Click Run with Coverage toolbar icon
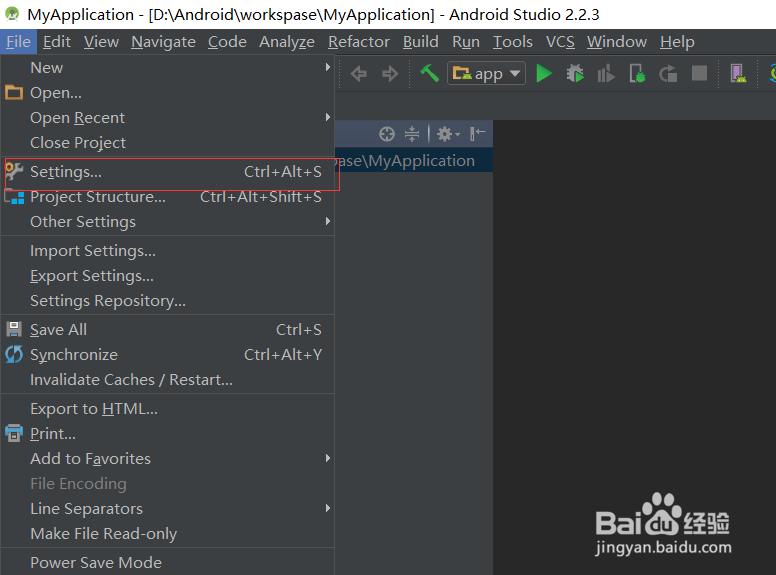Image resolution: width=776 pixels, height=575 pixels. 606,74
